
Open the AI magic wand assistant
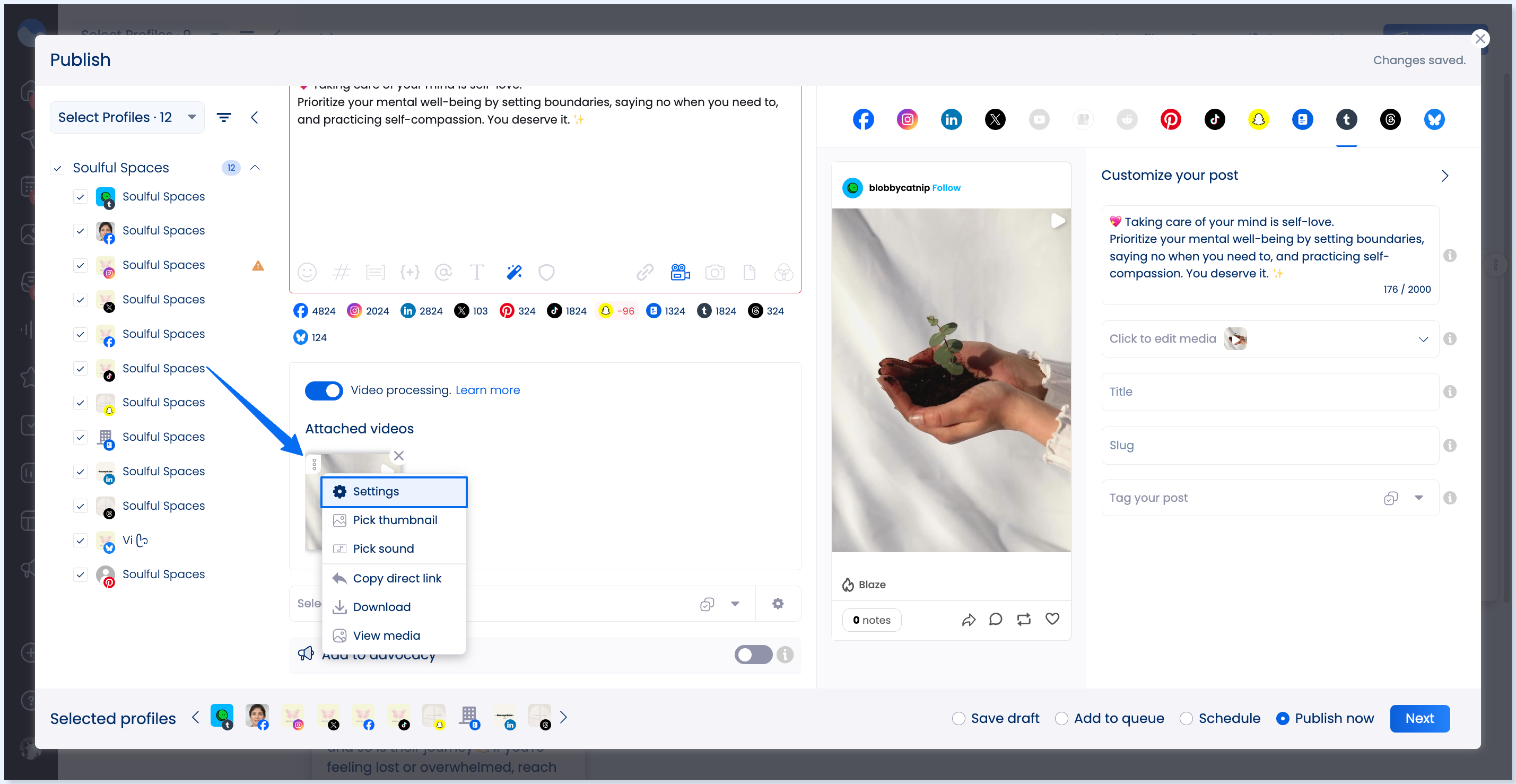514,272
